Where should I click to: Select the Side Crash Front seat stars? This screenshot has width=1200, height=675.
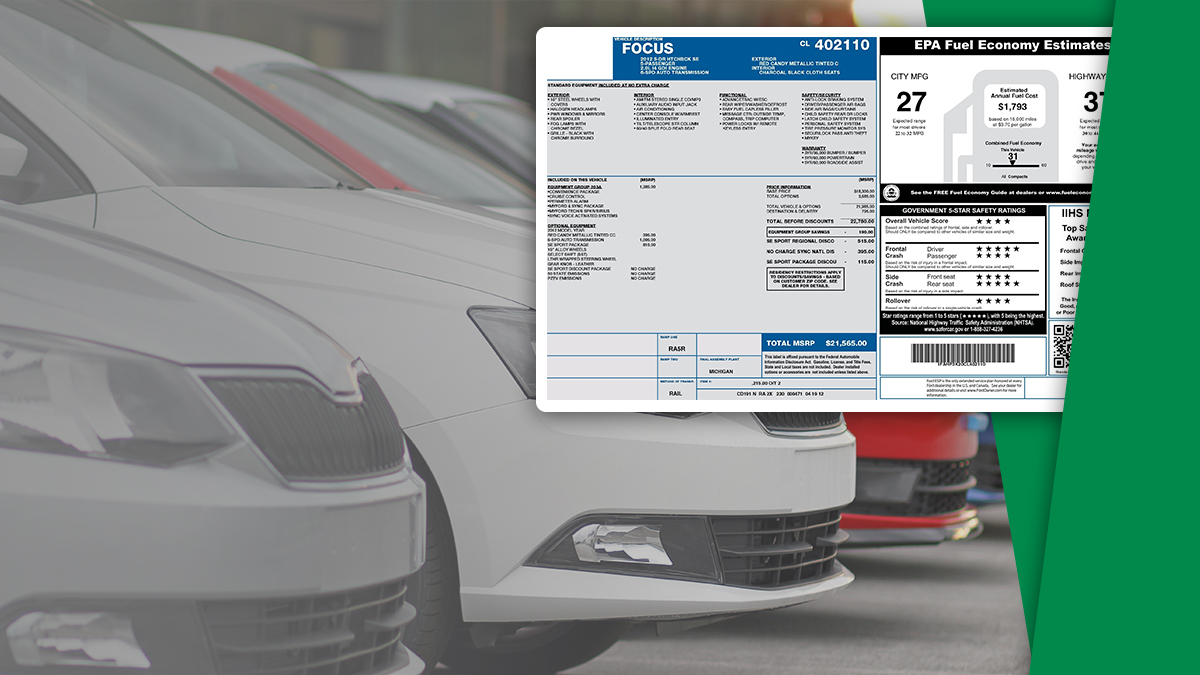[x=993, y=276]
